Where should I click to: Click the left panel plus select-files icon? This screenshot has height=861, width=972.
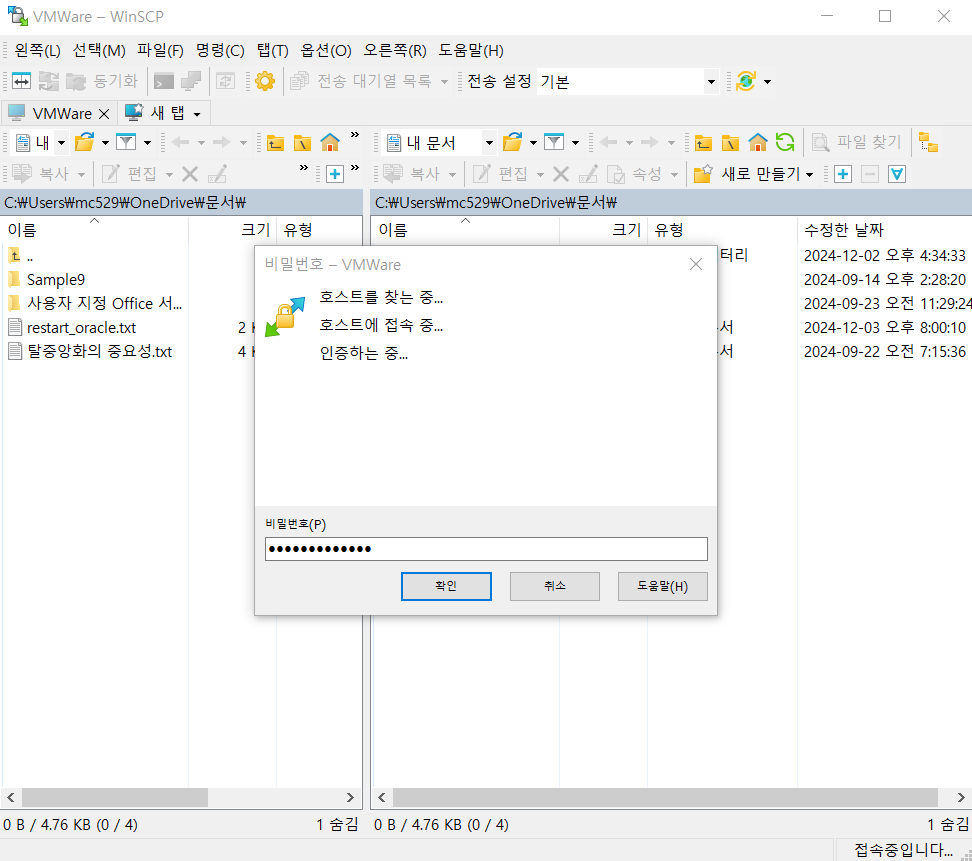335,174
